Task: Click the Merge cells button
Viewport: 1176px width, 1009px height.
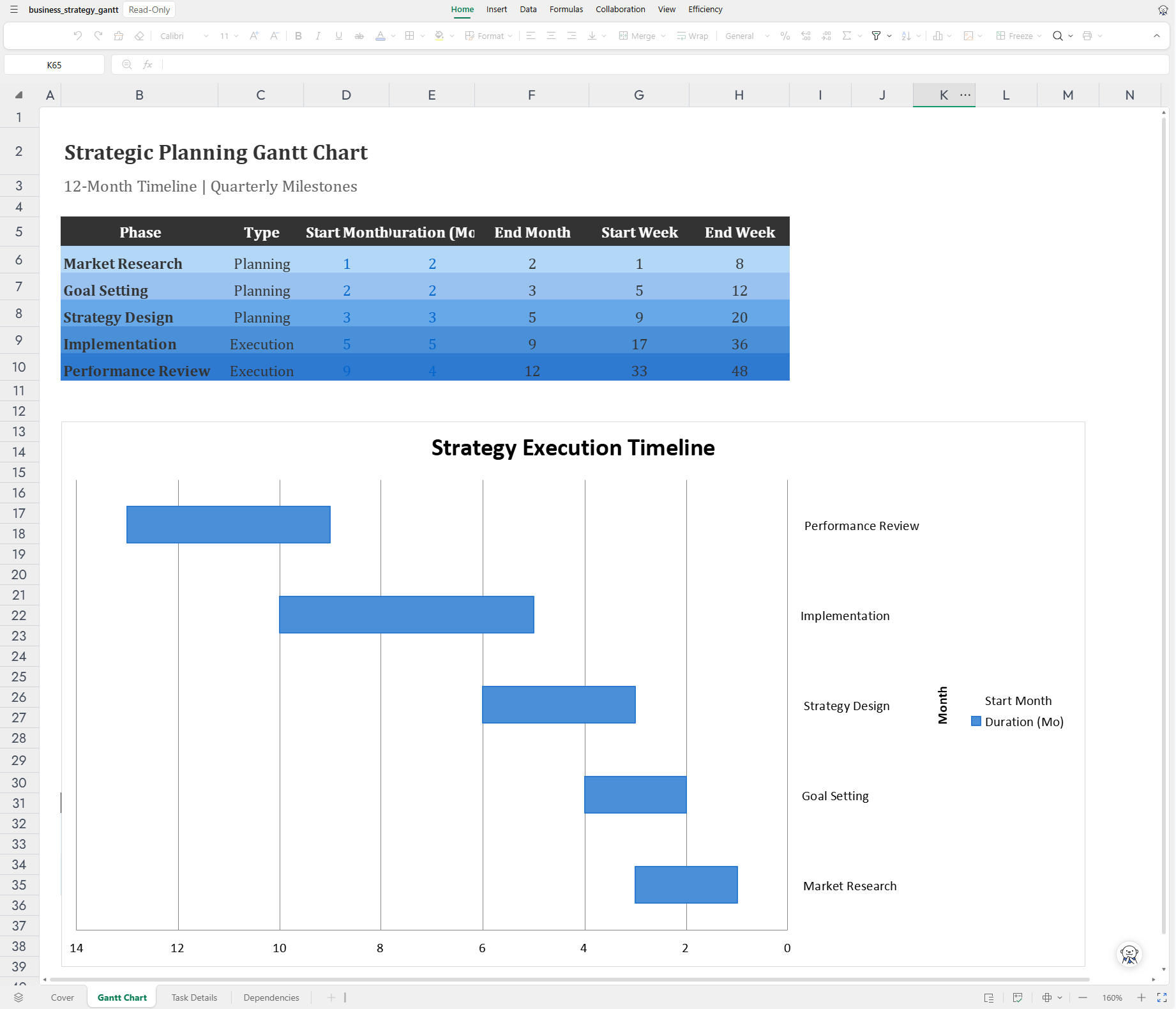Action: tap(642, 36)
